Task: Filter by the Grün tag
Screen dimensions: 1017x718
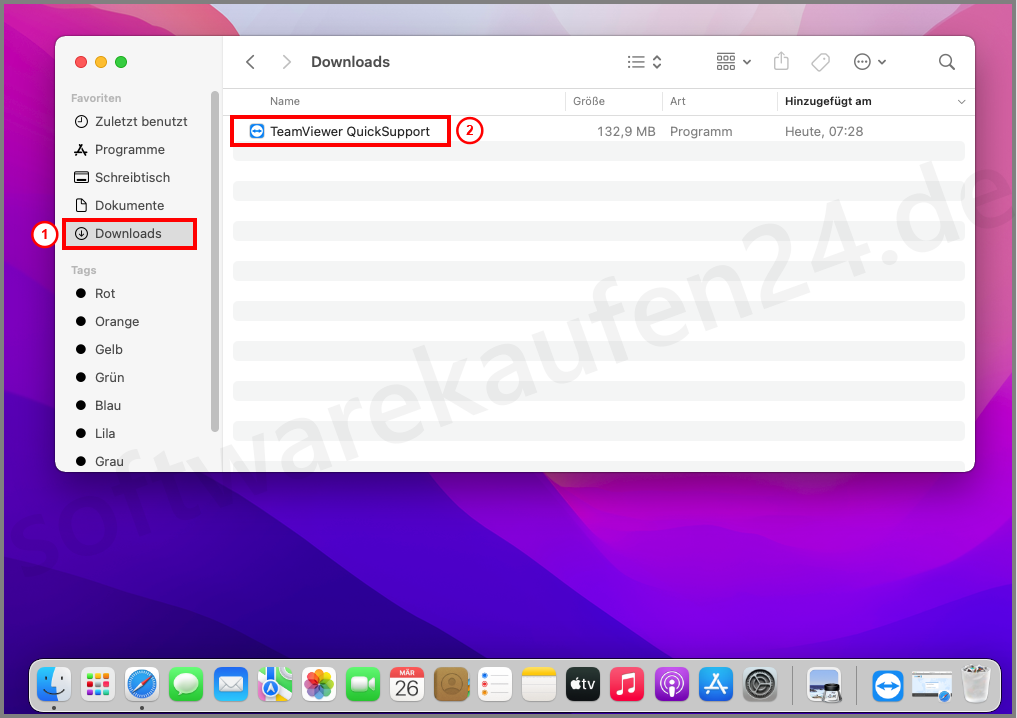Action: (101, 377)
